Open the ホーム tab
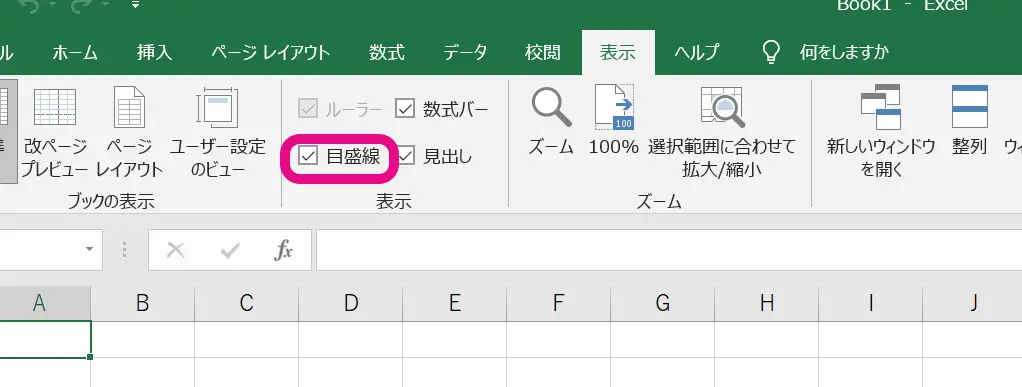 tap(74, 52)
